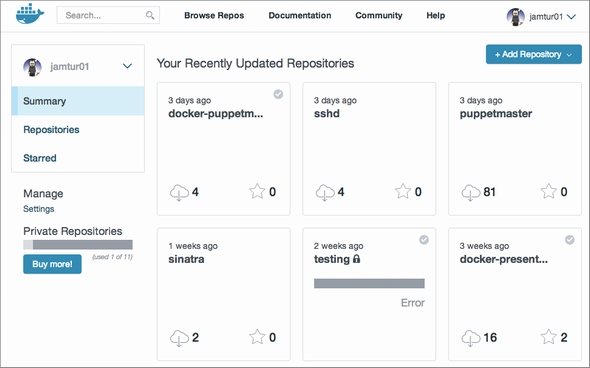The width and height of the screenshot is (590, 368).
Task: Click the Error status text on testing
Action: (x=413, y=303)
